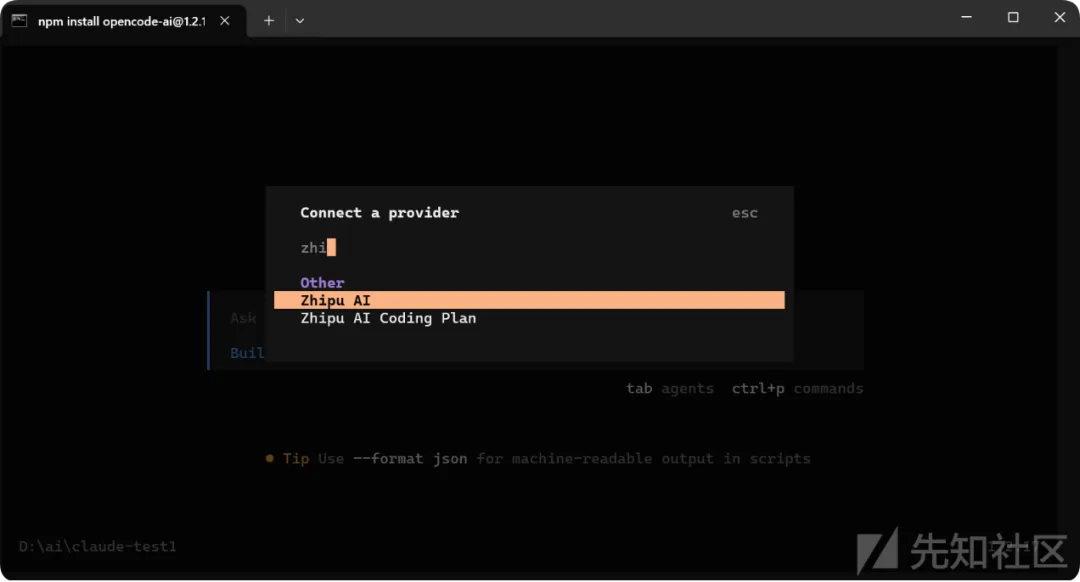Click the Other category heading
Viewport: 1080px width, 582px height.
(x=322, y=283)
